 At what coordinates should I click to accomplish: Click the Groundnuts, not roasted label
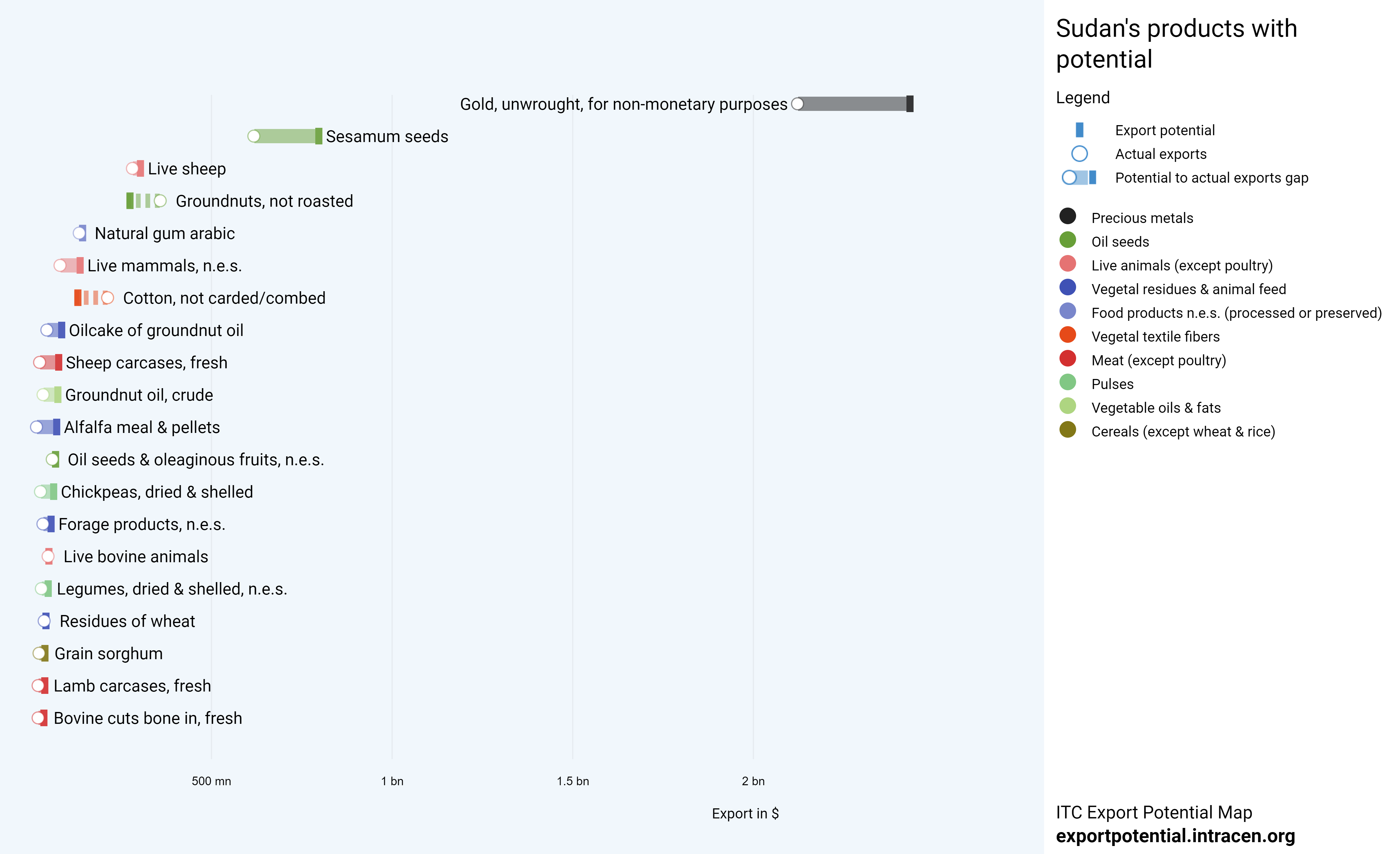pos(264,201)
